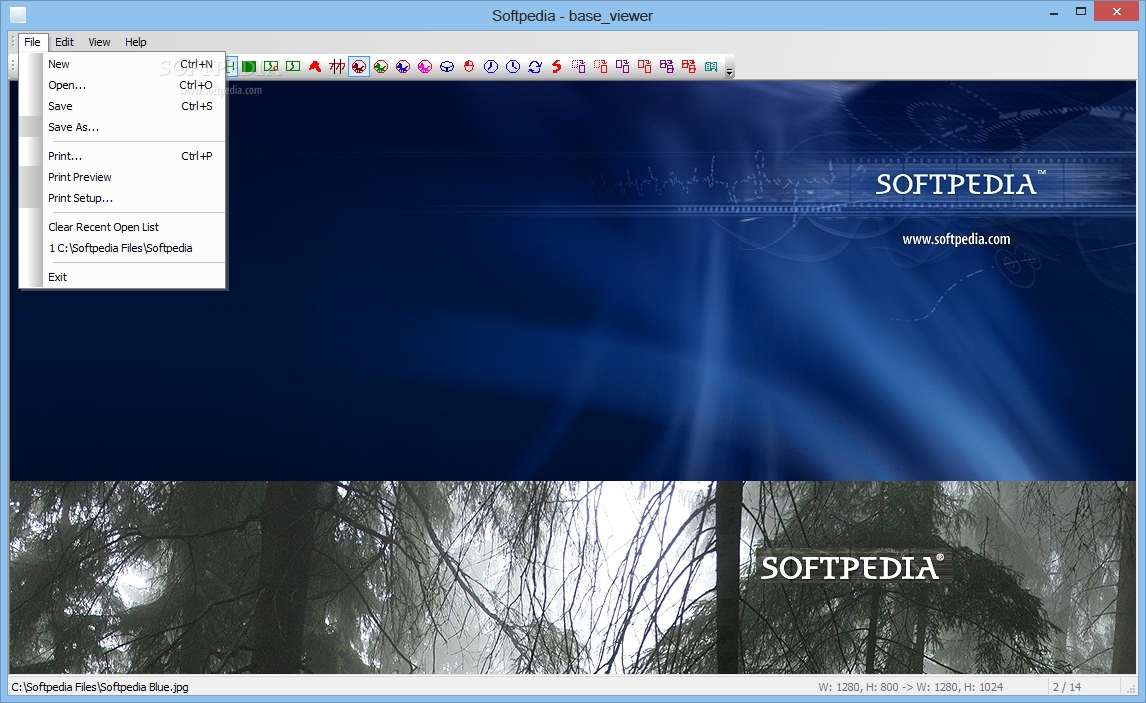Minimize the base_viewer window
The height and width of the screenshot is (703, 1146).
1054,12
